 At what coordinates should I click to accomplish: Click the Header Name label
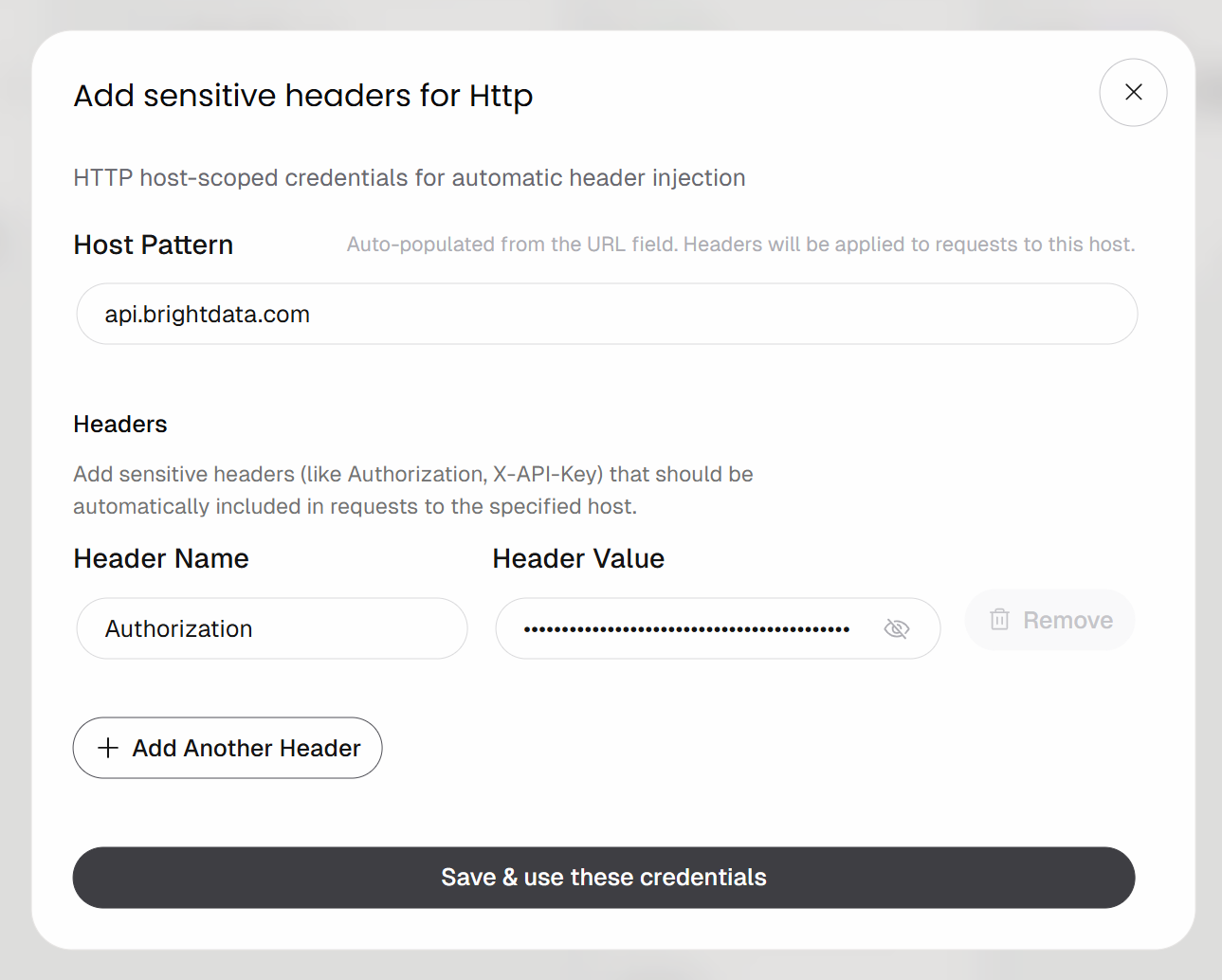coord(161,558)
